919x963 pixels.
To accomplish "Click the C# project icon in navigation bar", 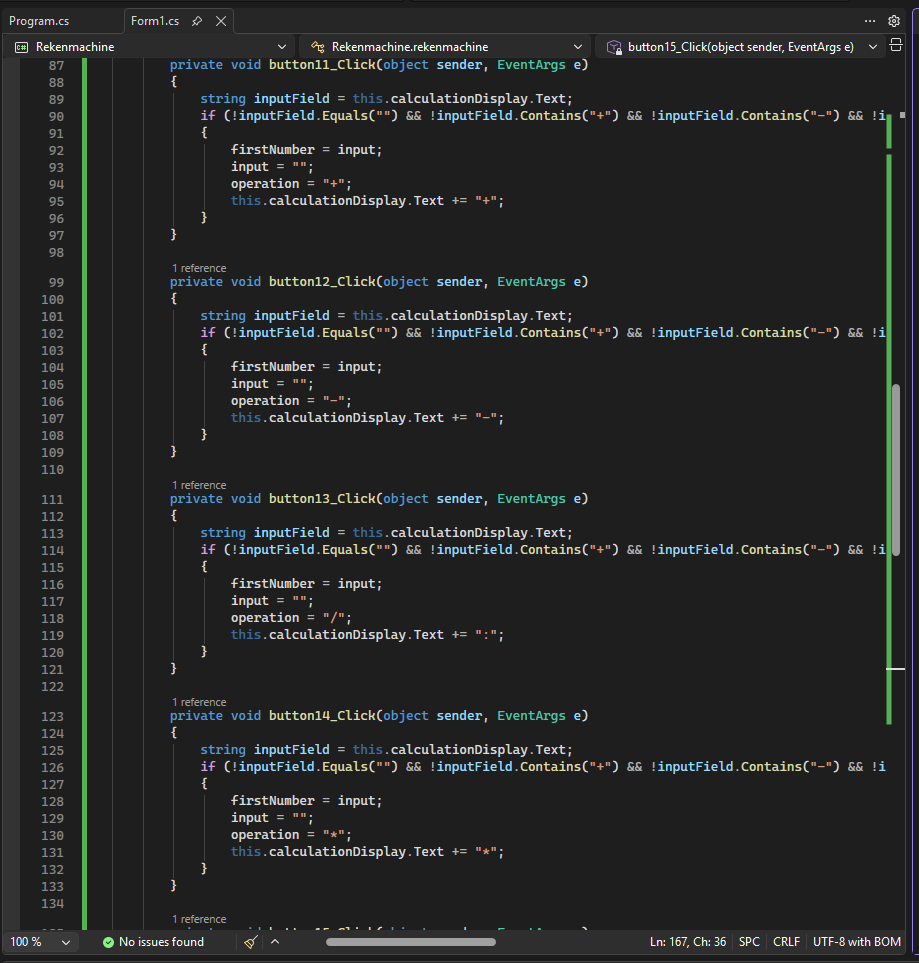I will 22,47.
